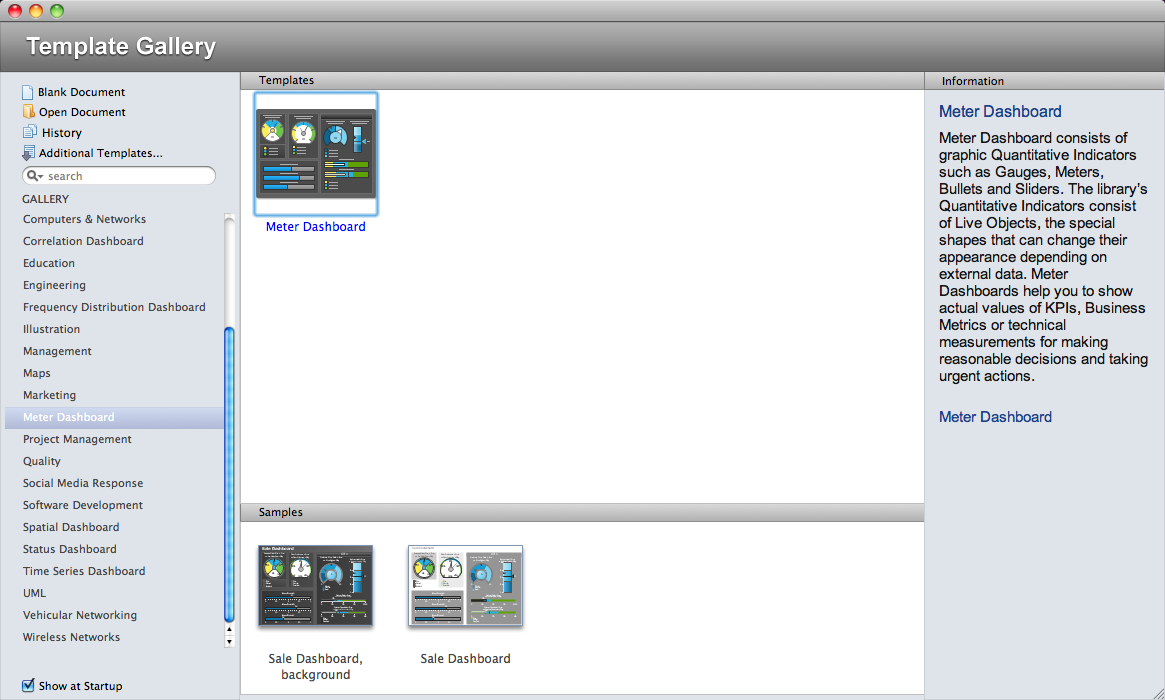
Task: Click the Open Document label
Action: pos(82,112)
